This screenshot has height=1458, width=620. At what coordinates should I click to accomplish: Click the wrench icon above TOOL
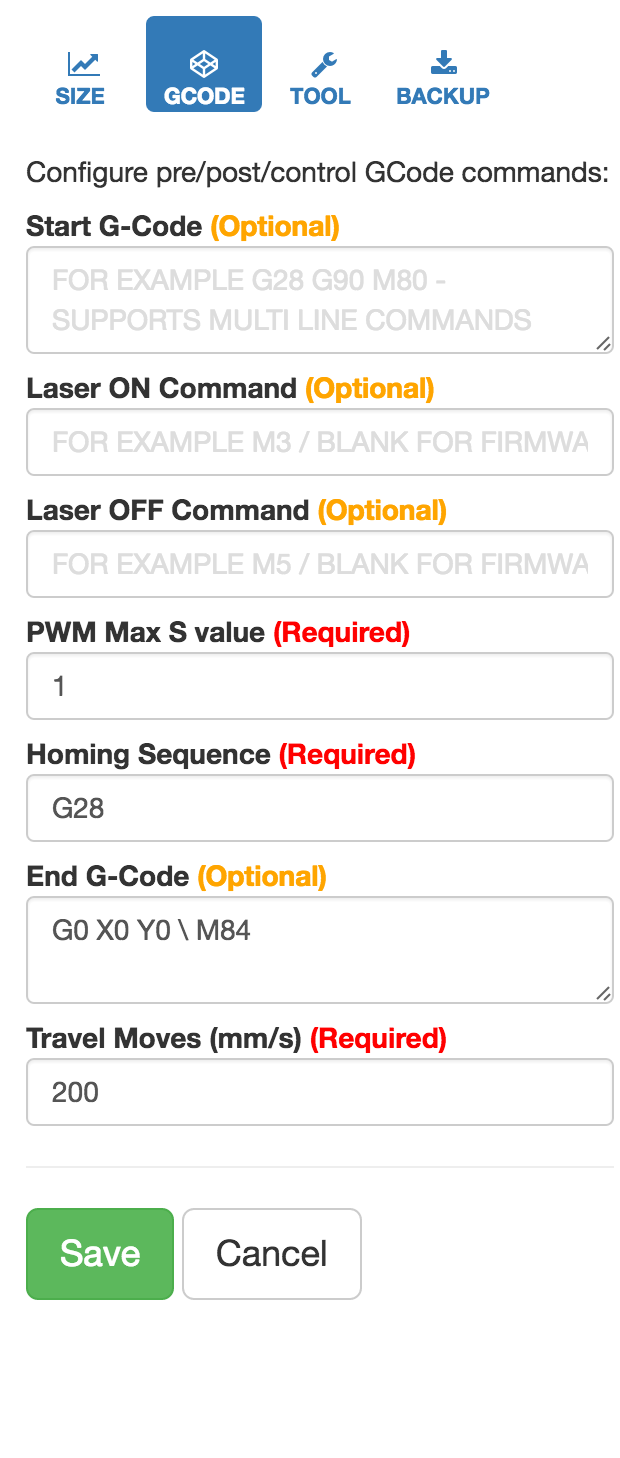(323, 65)
